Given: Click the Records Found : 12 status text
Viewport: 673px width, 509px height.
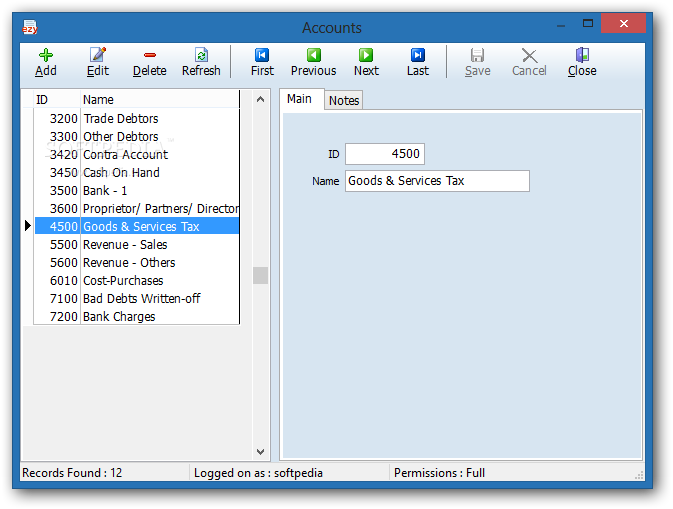Looking at the screenshot, I should point(72,473).
